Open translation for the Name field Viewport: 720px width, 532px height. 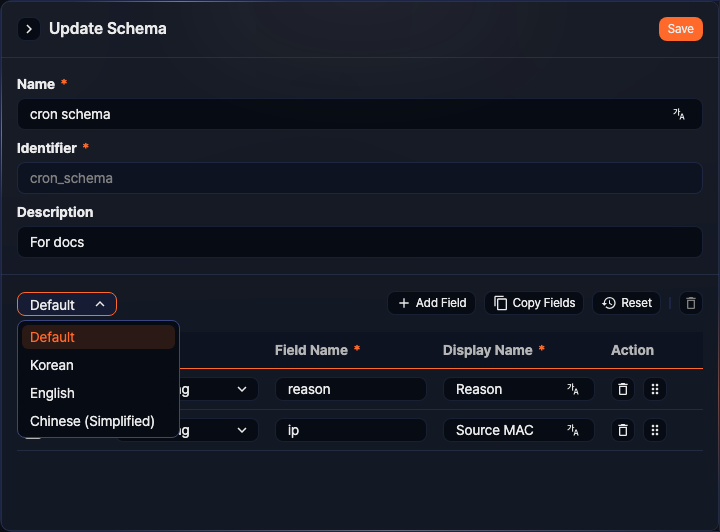(679, 114)
